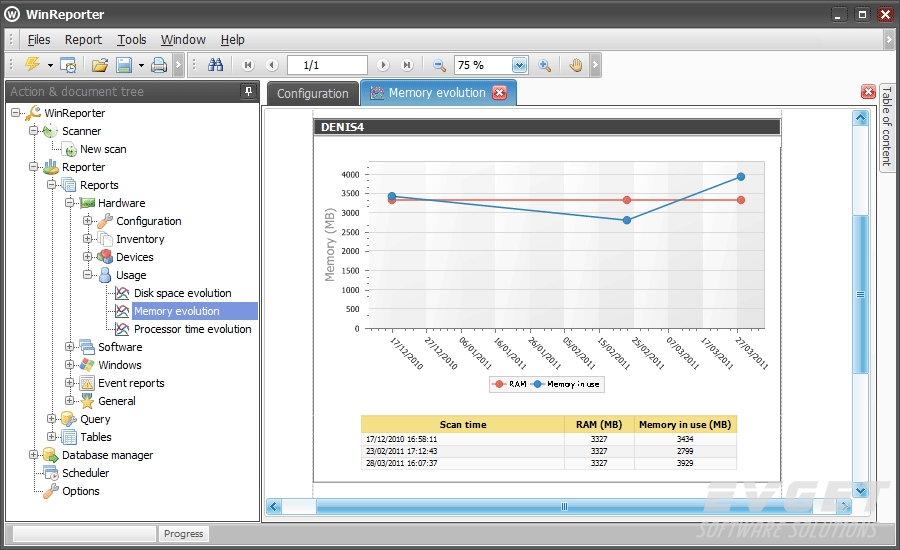Image resolution: width=900 pixels, height=550 pixels.
Task: Expand the Inventory tree node
Action: coord(87,239)
